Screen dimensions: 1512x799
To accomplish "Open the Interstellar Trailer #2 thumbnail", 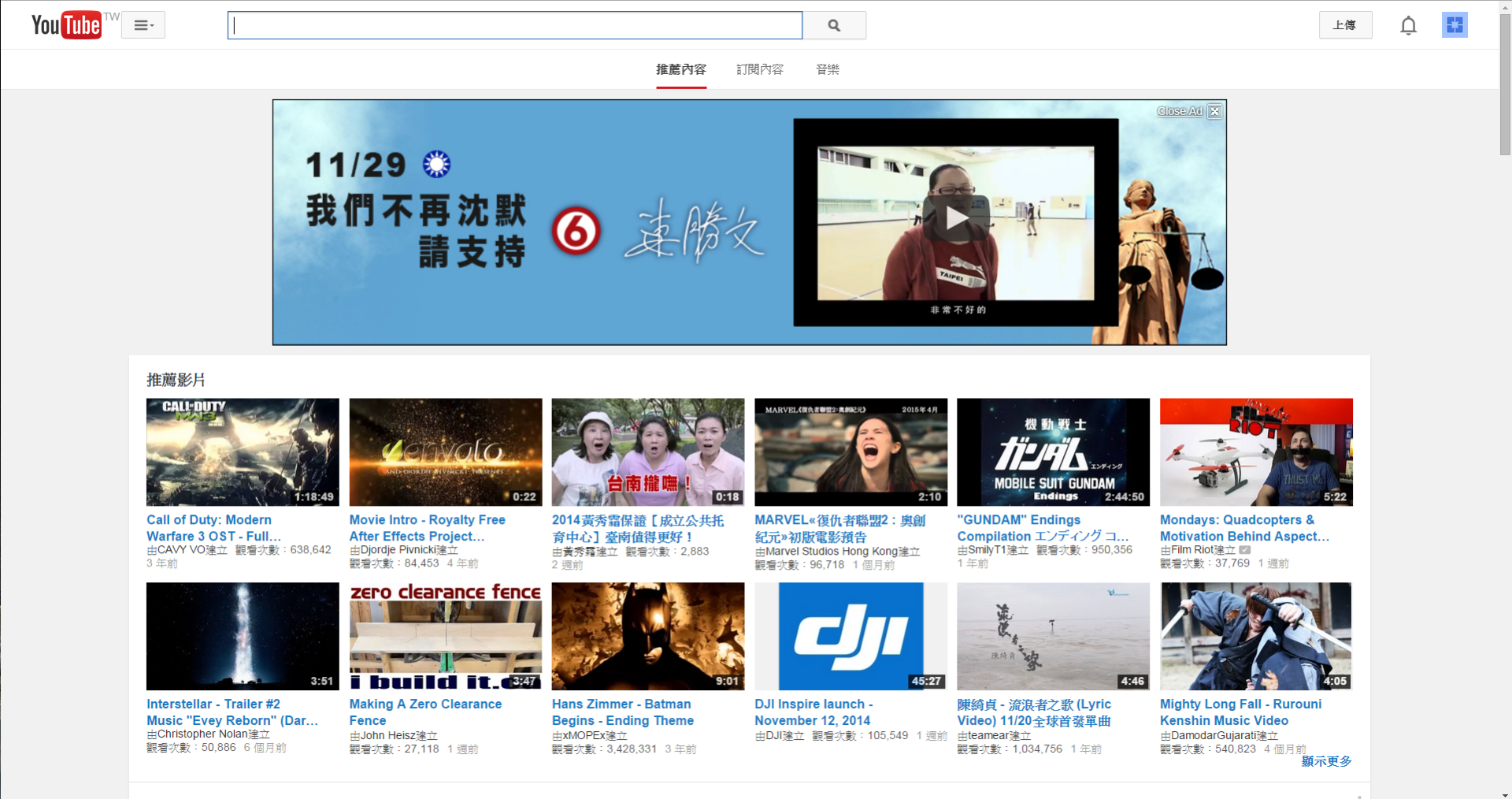I will 243,636.
